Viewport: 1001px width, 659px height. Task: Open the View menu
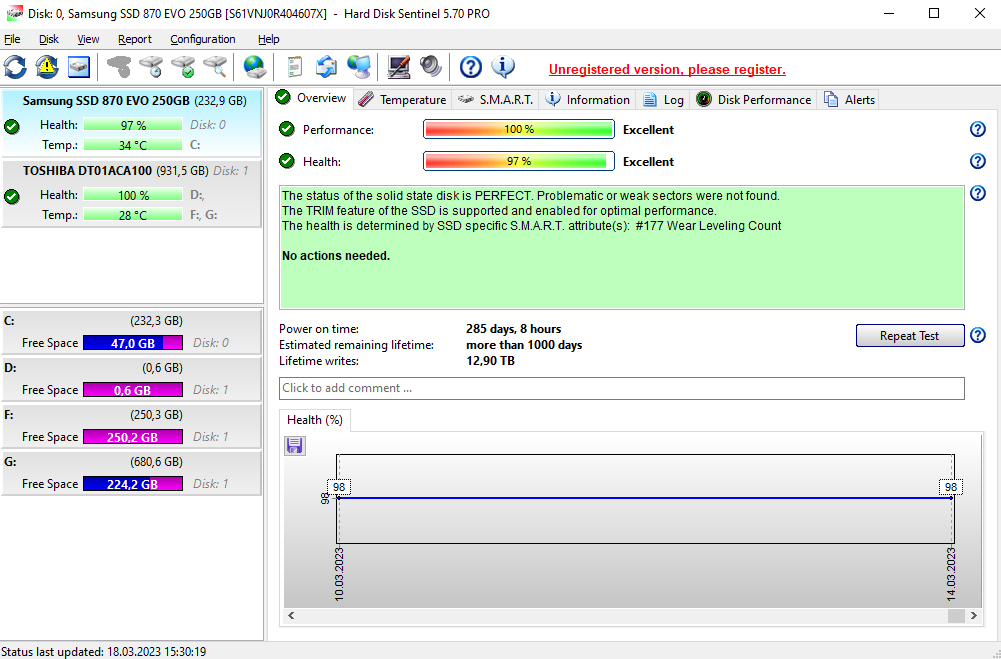[x=88, y=39]
